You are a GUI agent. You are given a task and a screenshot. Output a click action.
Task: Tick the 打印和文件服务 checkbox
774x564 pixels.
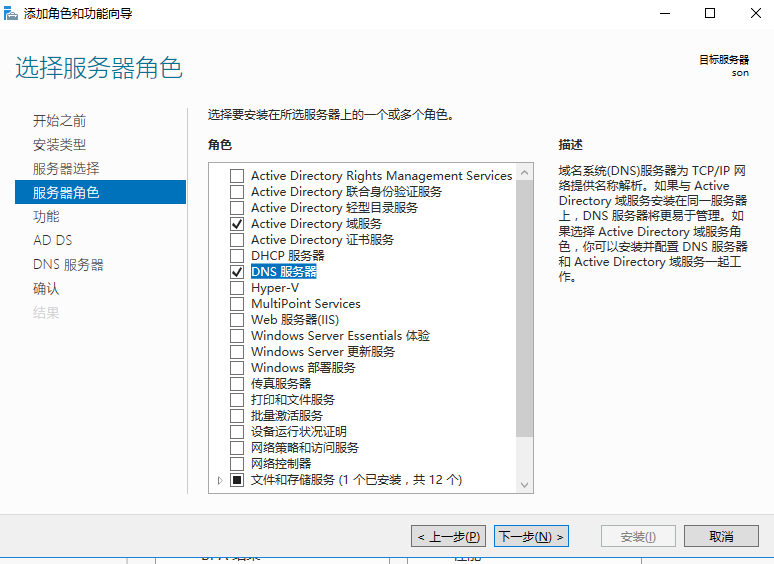pos(237,400)
